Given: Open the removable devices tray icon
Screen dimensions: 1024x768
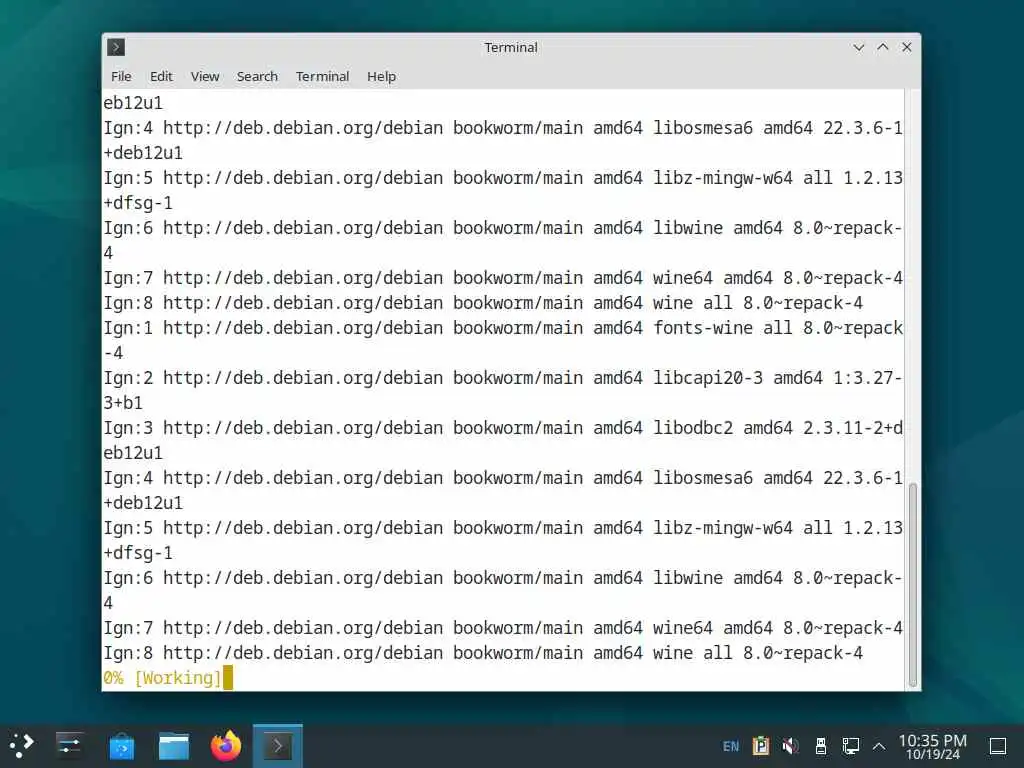Looking at the screenshot, I should click(821, 745).
